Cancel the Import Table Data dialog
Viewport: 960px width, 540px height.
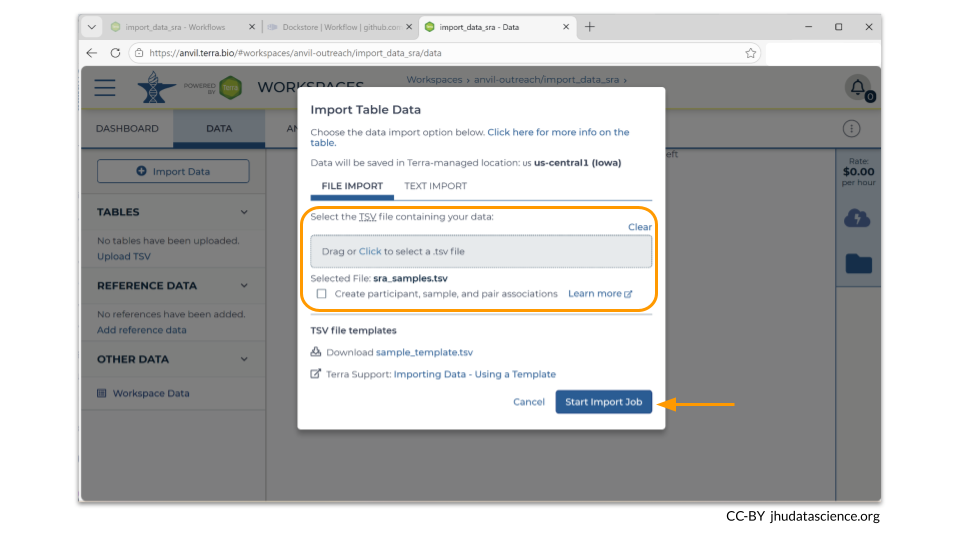[529, 402]
